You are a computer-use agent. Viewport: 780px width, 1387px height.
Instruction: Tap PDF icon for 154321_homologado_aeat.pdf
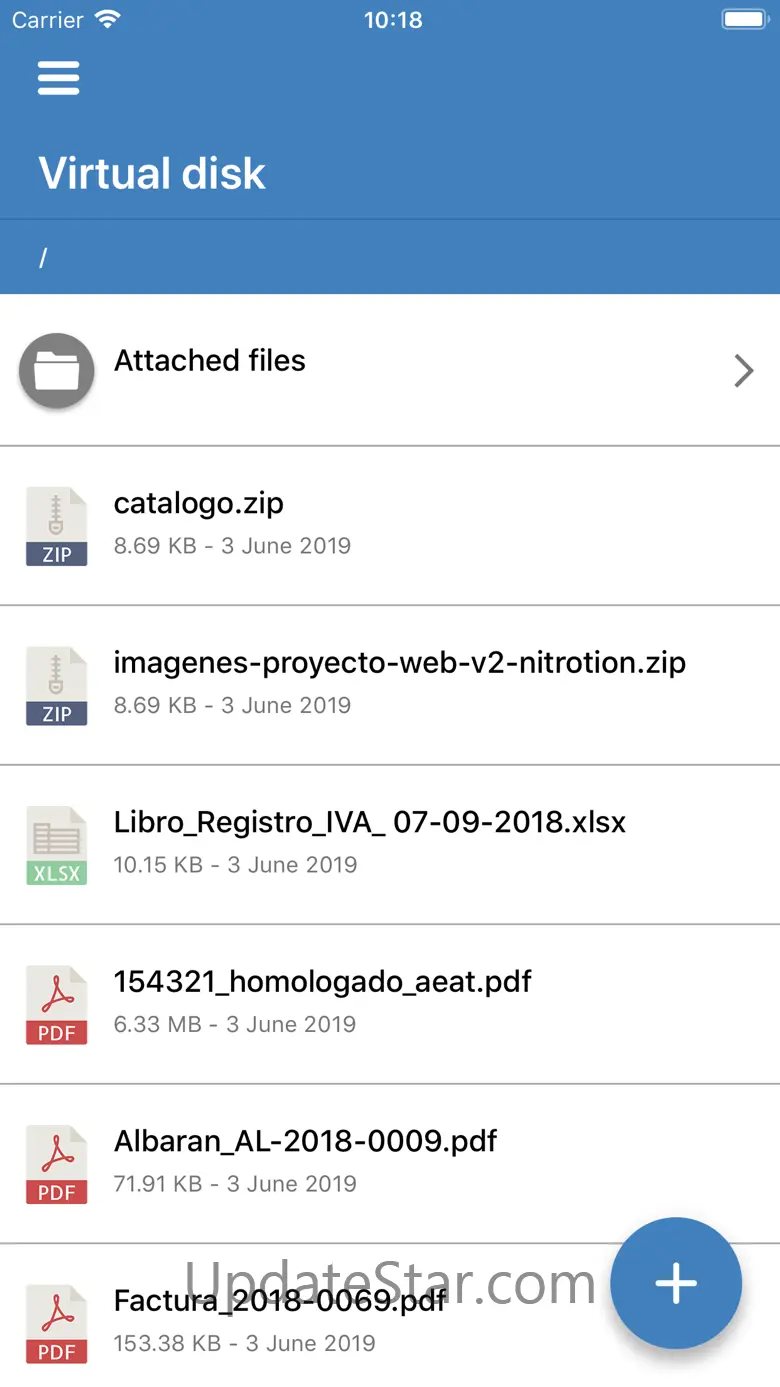[x=57, y=1005]
